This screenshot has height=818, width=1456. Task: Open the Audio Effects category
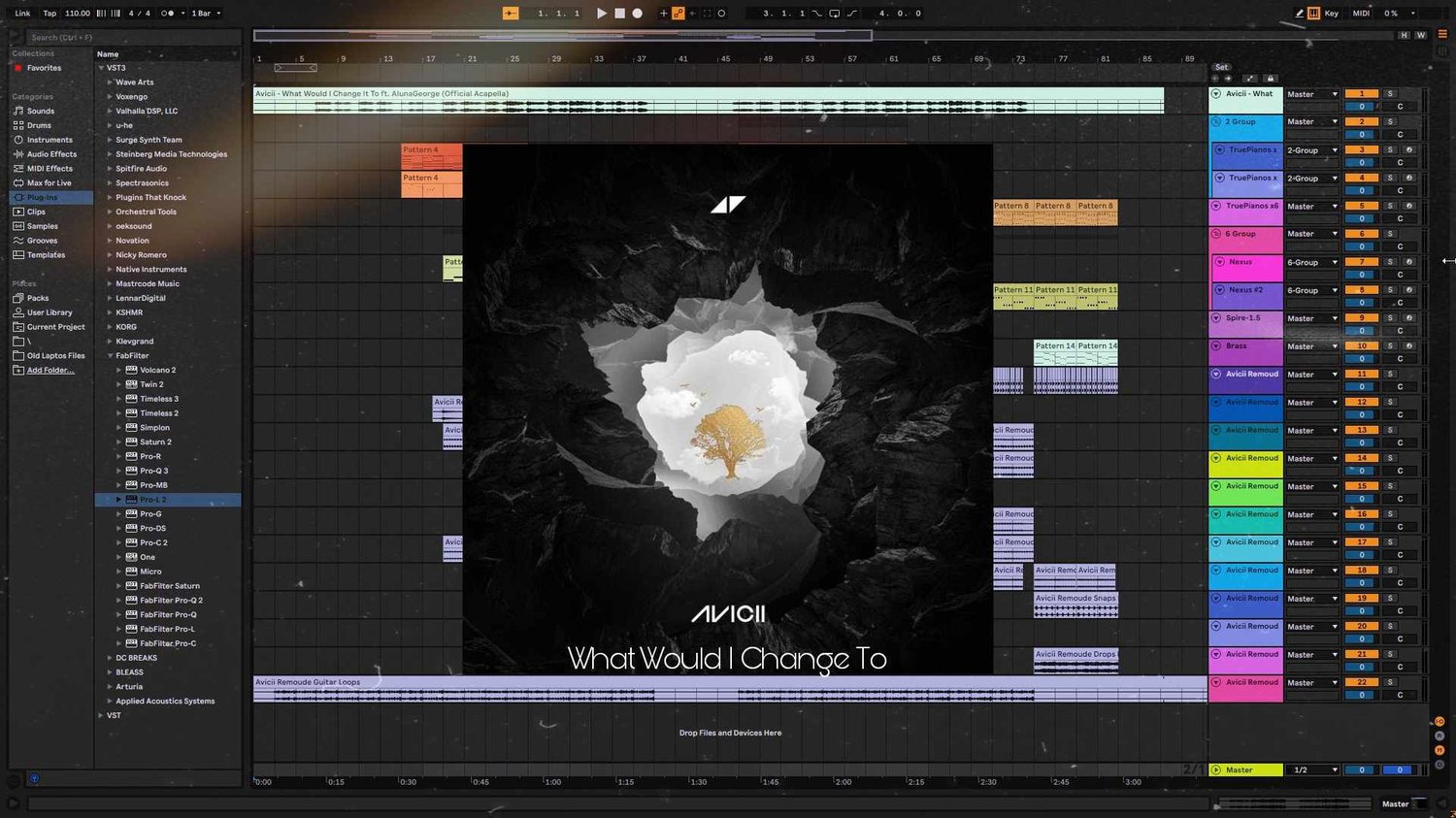tap(51, 154)
